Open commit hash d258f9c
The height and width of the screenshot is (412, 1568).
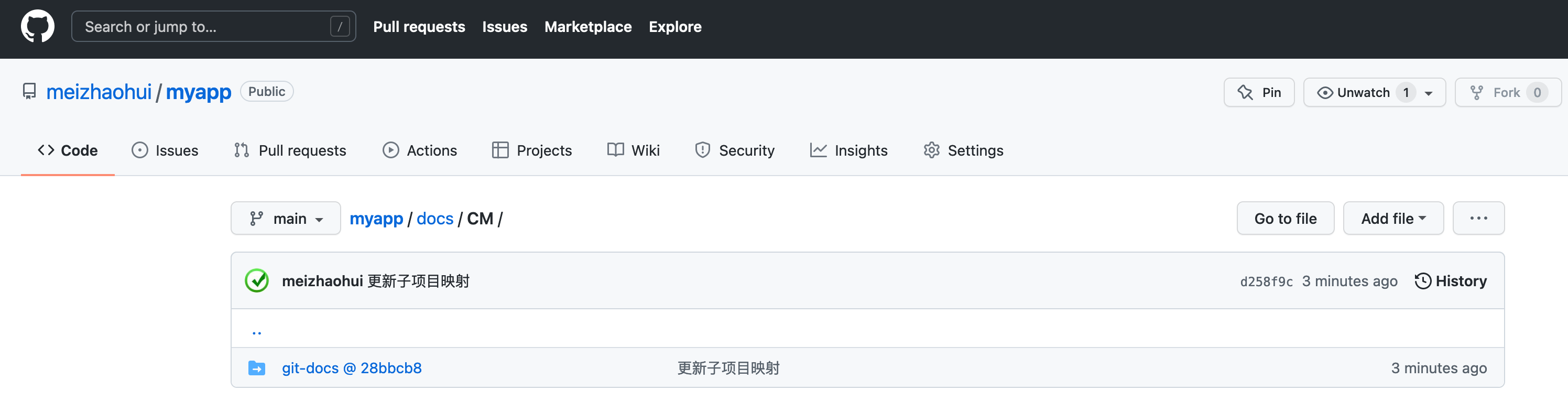coord(1266,281)
